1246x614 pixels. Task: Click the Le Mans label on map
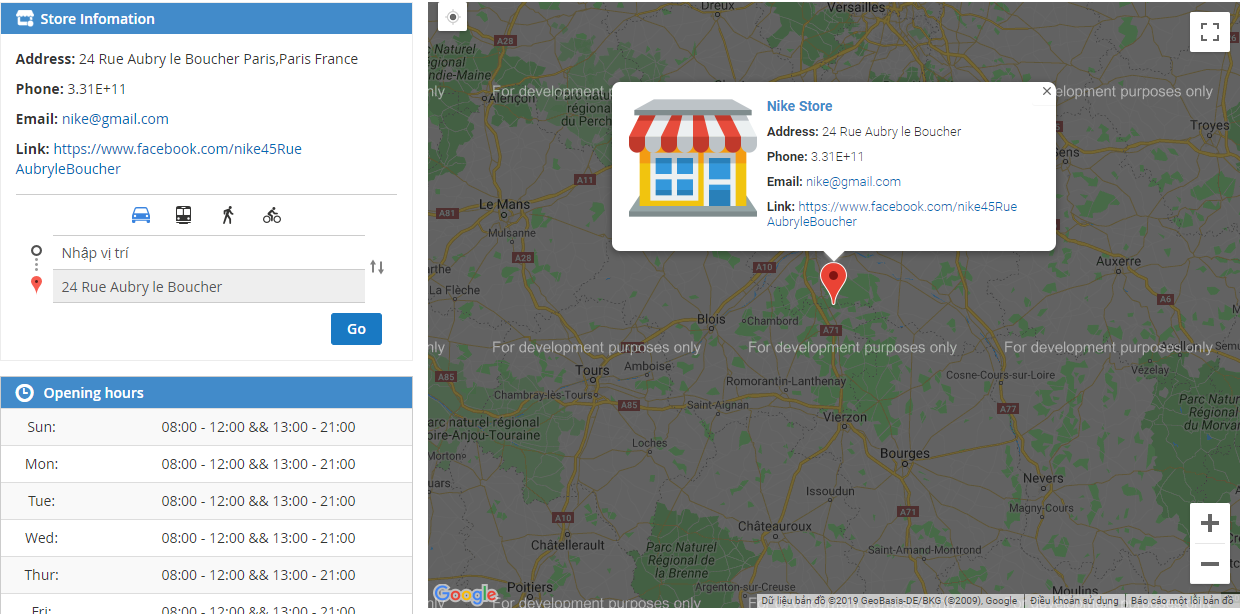coord(504,204)
